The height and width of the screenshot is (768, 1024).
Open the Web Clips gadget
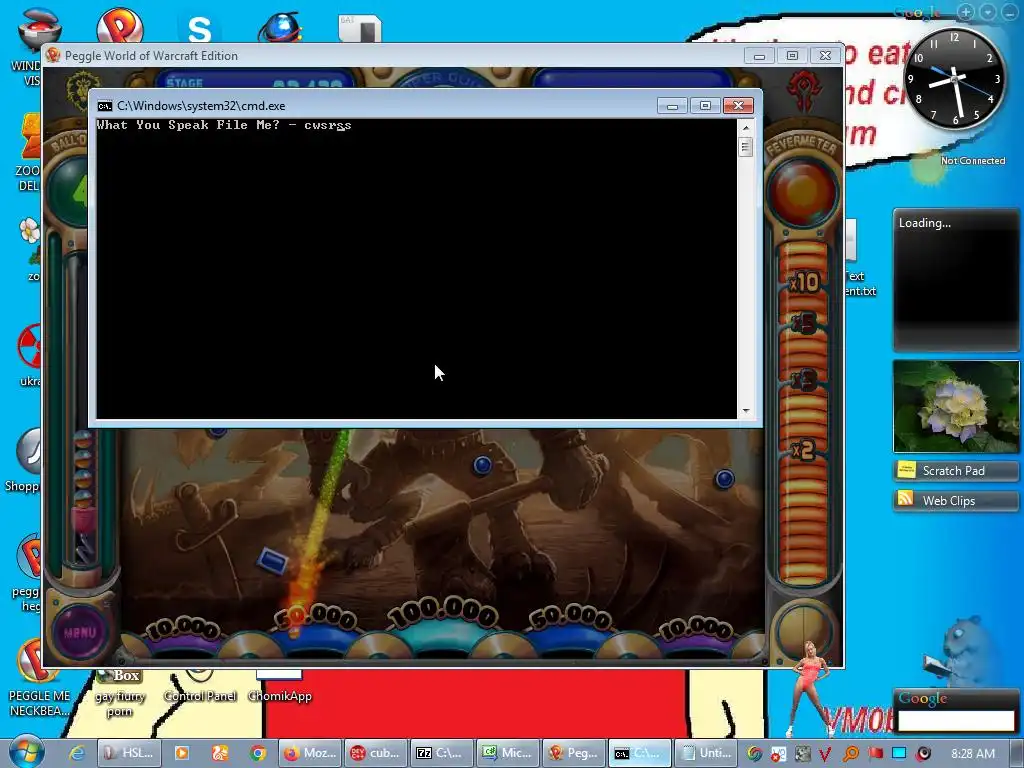[956, 500]
